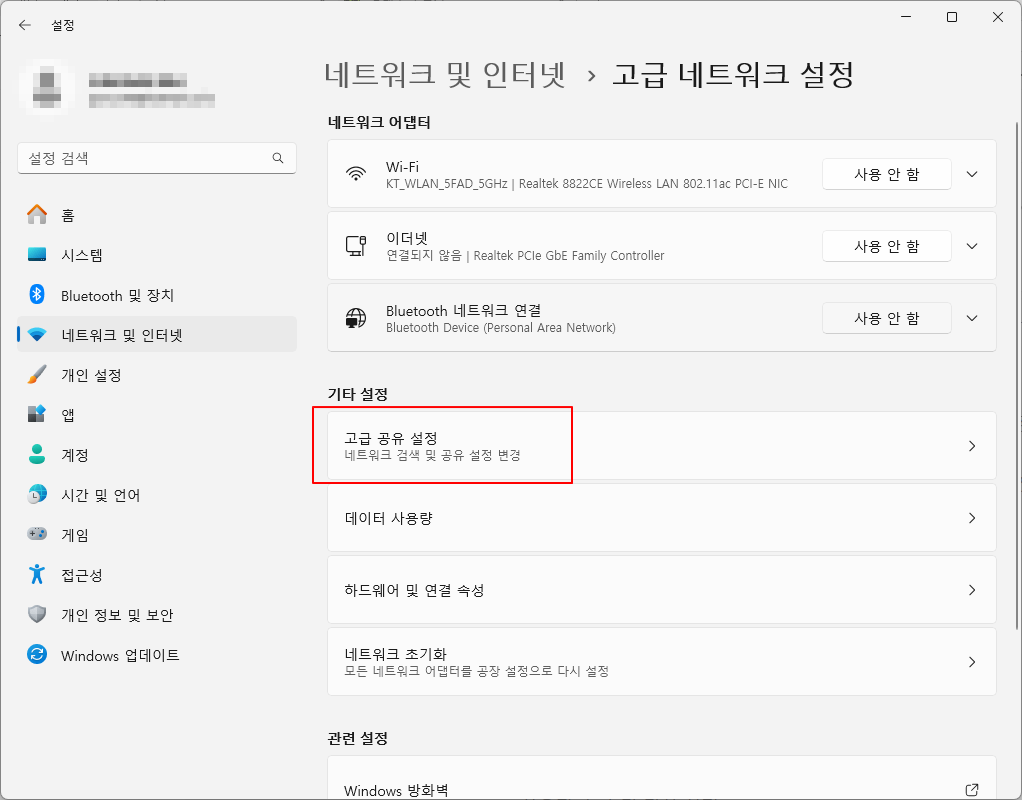This screenshot has width=1022, height=800.
Task: Open 계정 settings via sidebar icon
Action: pos(41,454)
